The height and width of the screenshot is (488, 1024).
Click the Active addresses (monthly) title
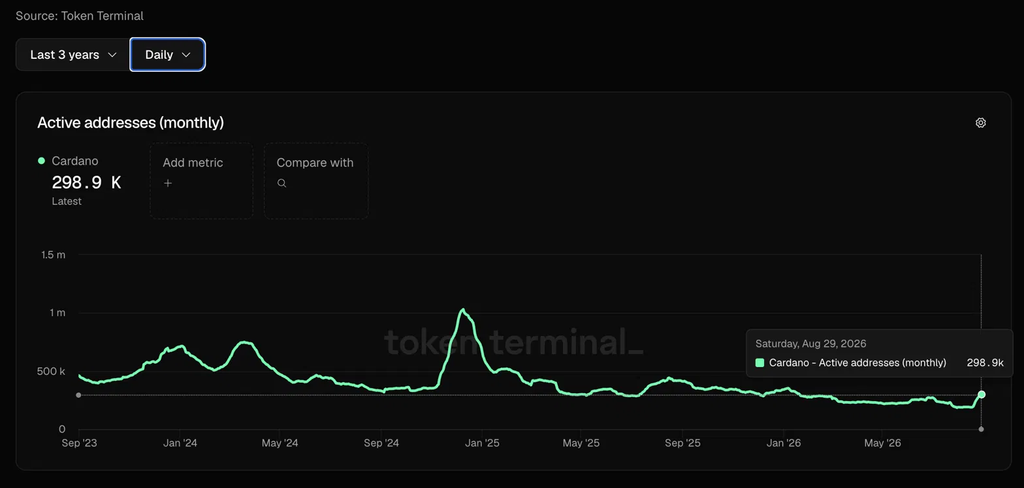(x=131, y=122)
